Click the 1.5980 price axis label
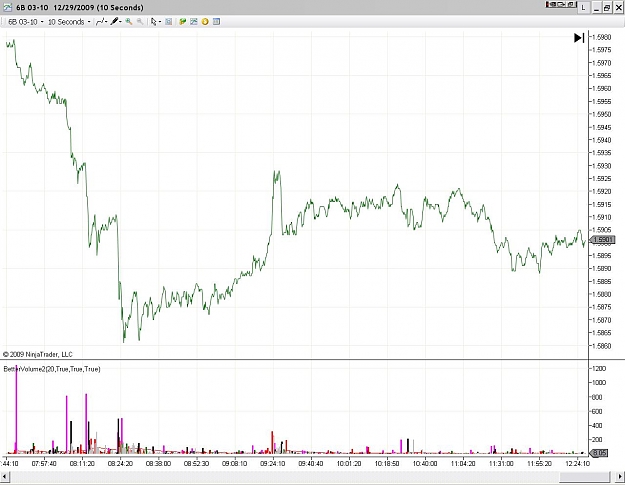The height and width of the screenshot is (485, 625). 601,37
